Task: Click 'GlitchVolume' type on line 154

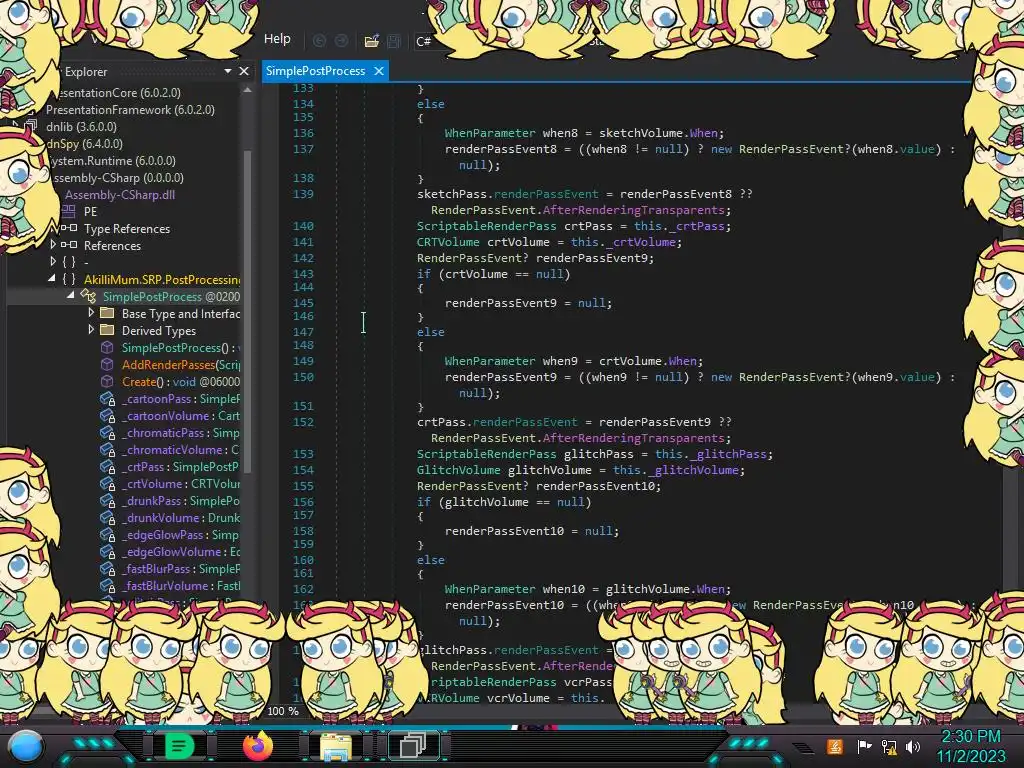Action: tap(458, 470)
